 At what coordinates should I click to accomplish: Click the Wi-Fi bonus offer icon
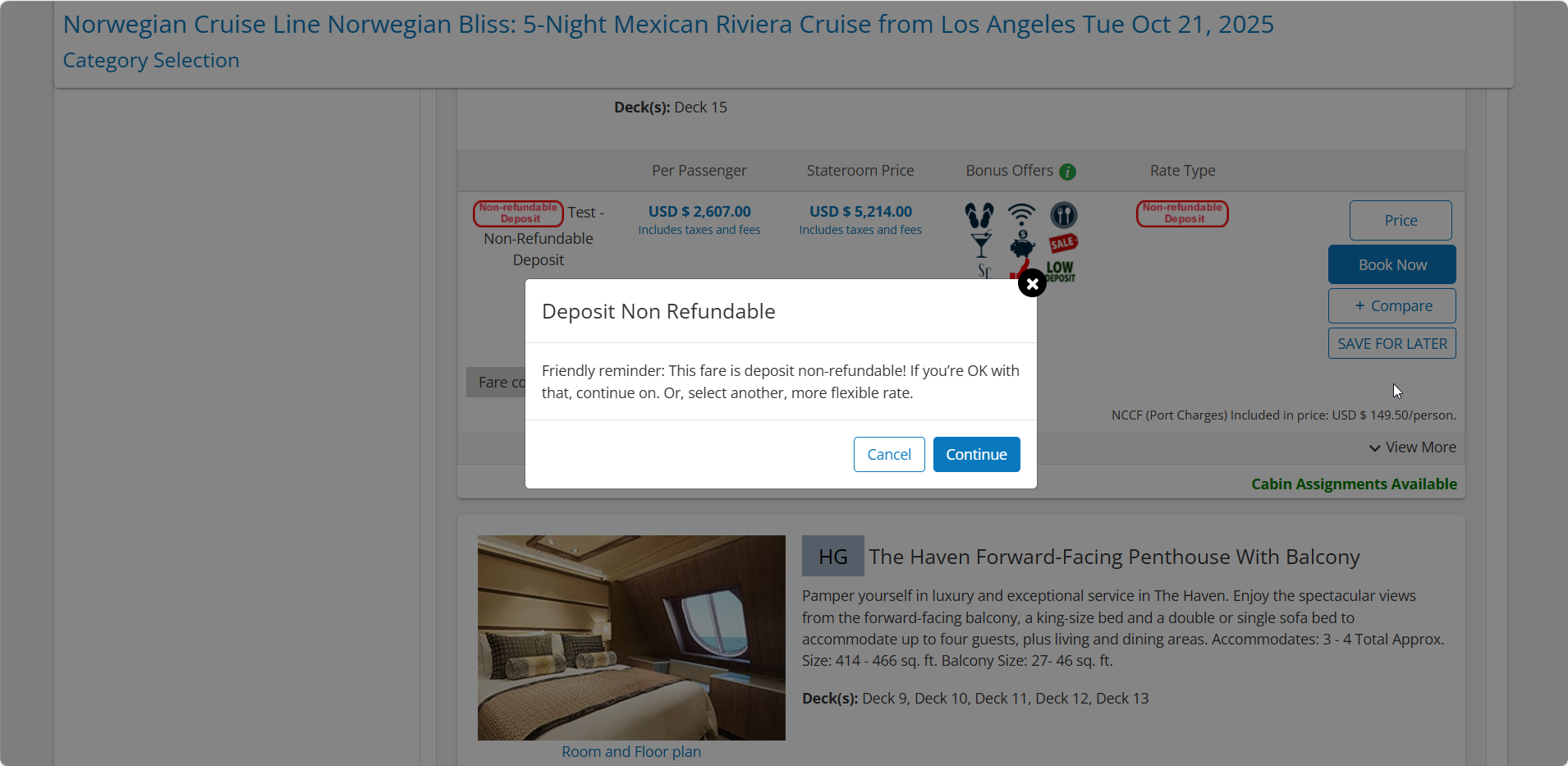pyautogui.click(x=1021, y=214)
